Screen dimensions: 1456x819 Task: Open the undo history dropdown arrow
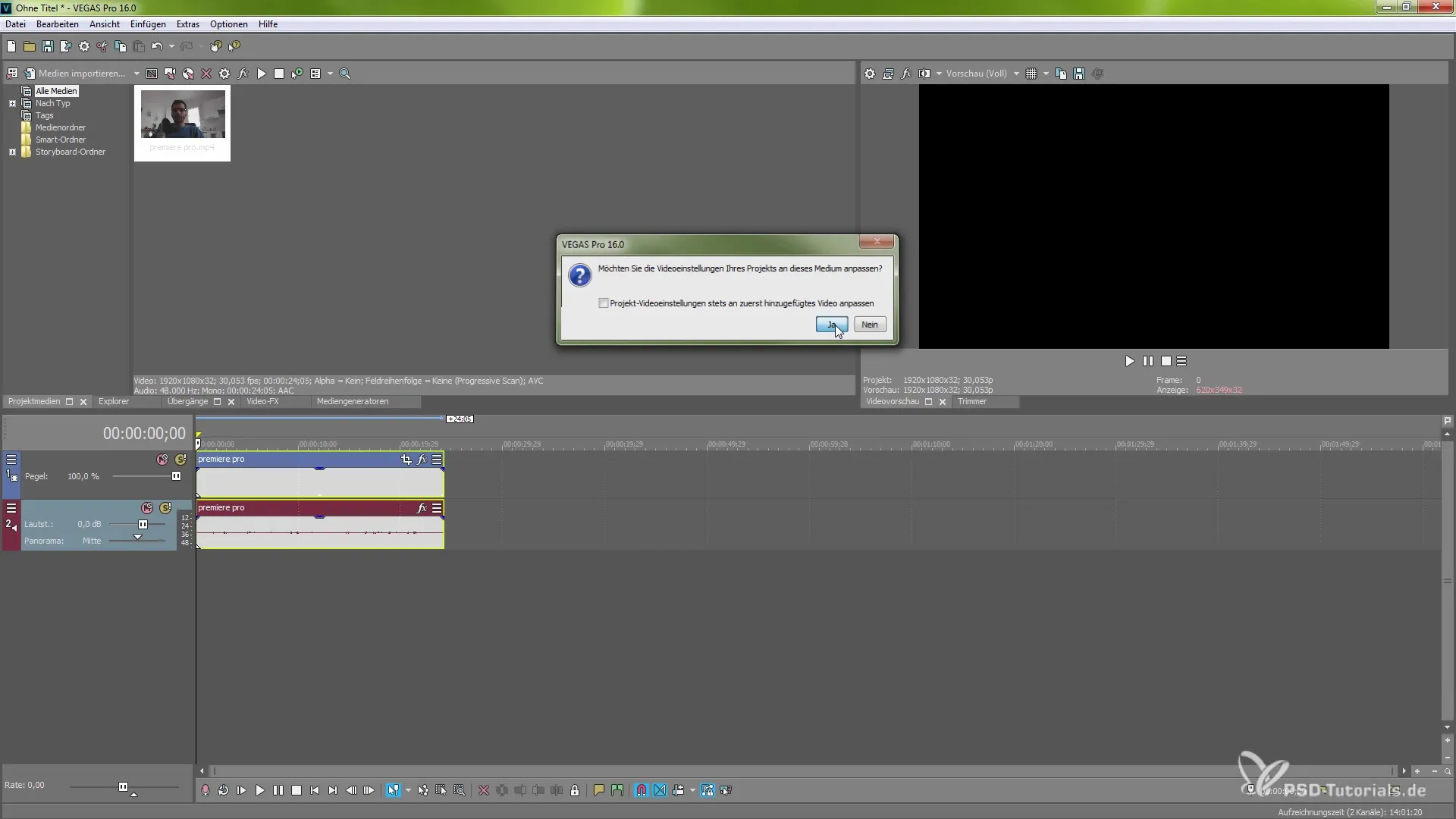(x=171, y=47)
